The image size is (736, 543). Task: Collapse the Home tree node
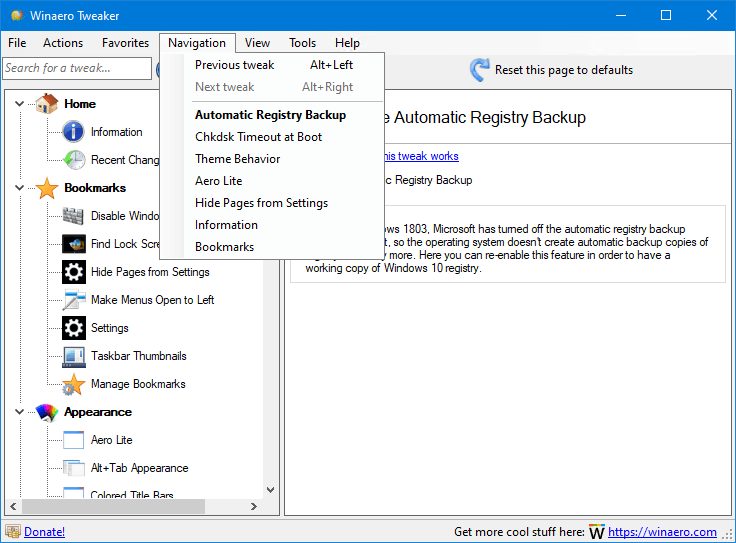click(x=19, y=103)
